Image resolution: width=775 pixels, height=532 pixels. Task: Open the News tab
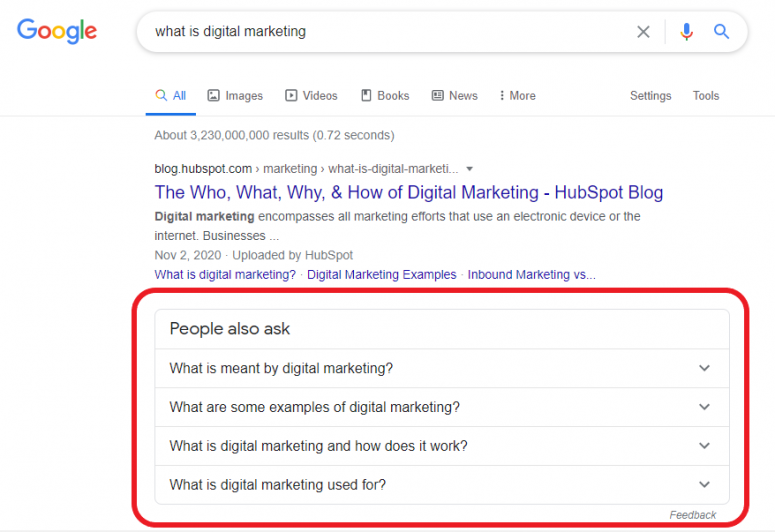(x=455, y=95)
